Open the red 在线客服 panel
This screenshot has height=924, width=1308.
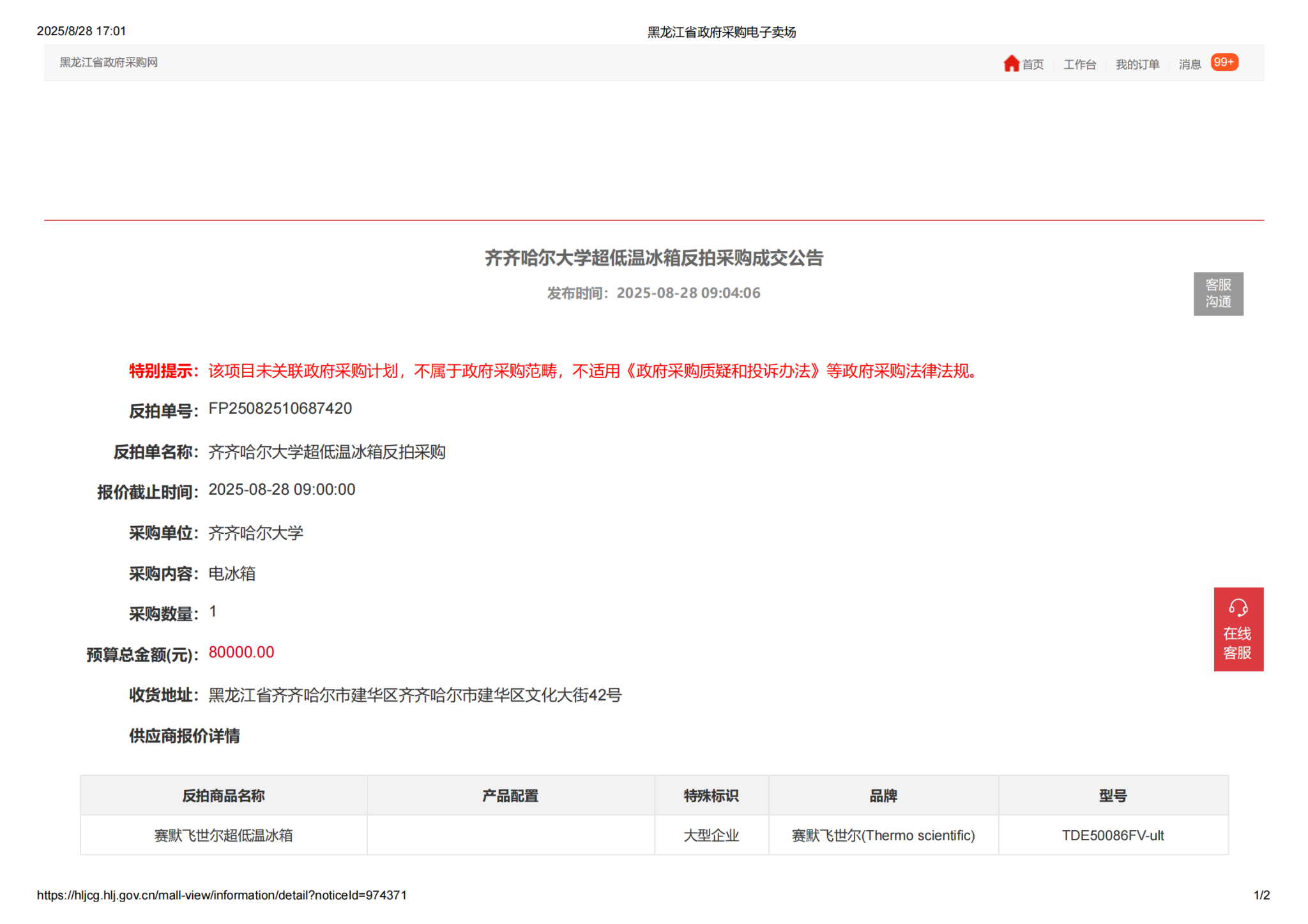[1238, 640]
